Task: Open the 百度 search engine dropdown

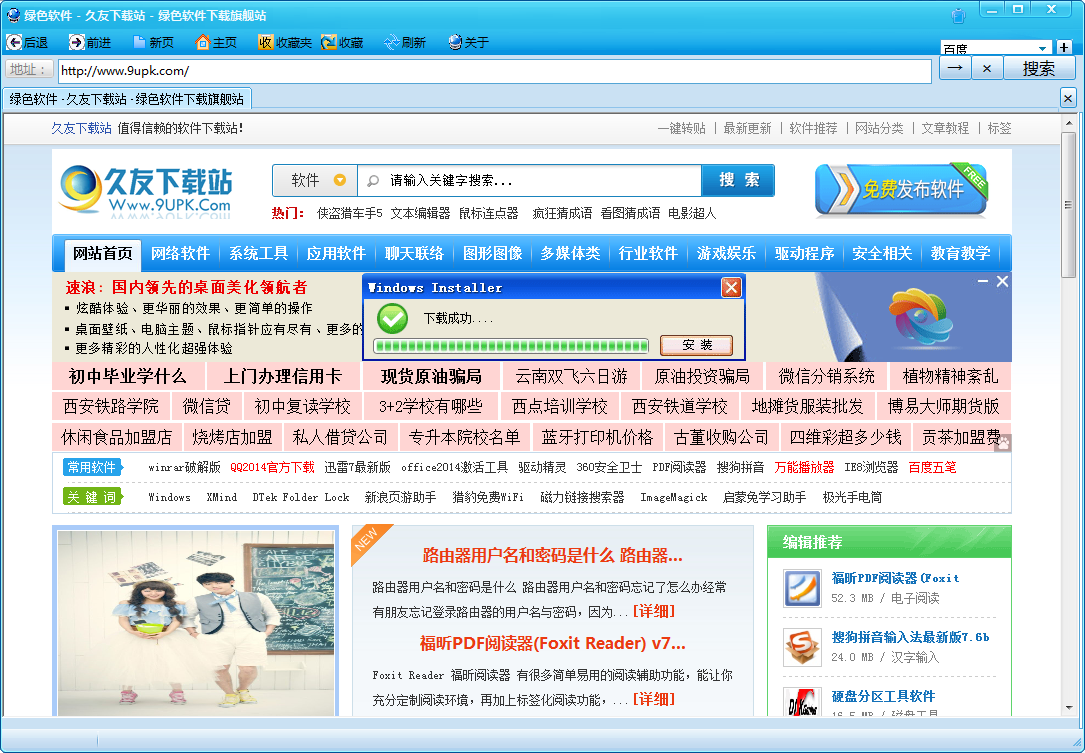Action: (x=1042, y=48)
